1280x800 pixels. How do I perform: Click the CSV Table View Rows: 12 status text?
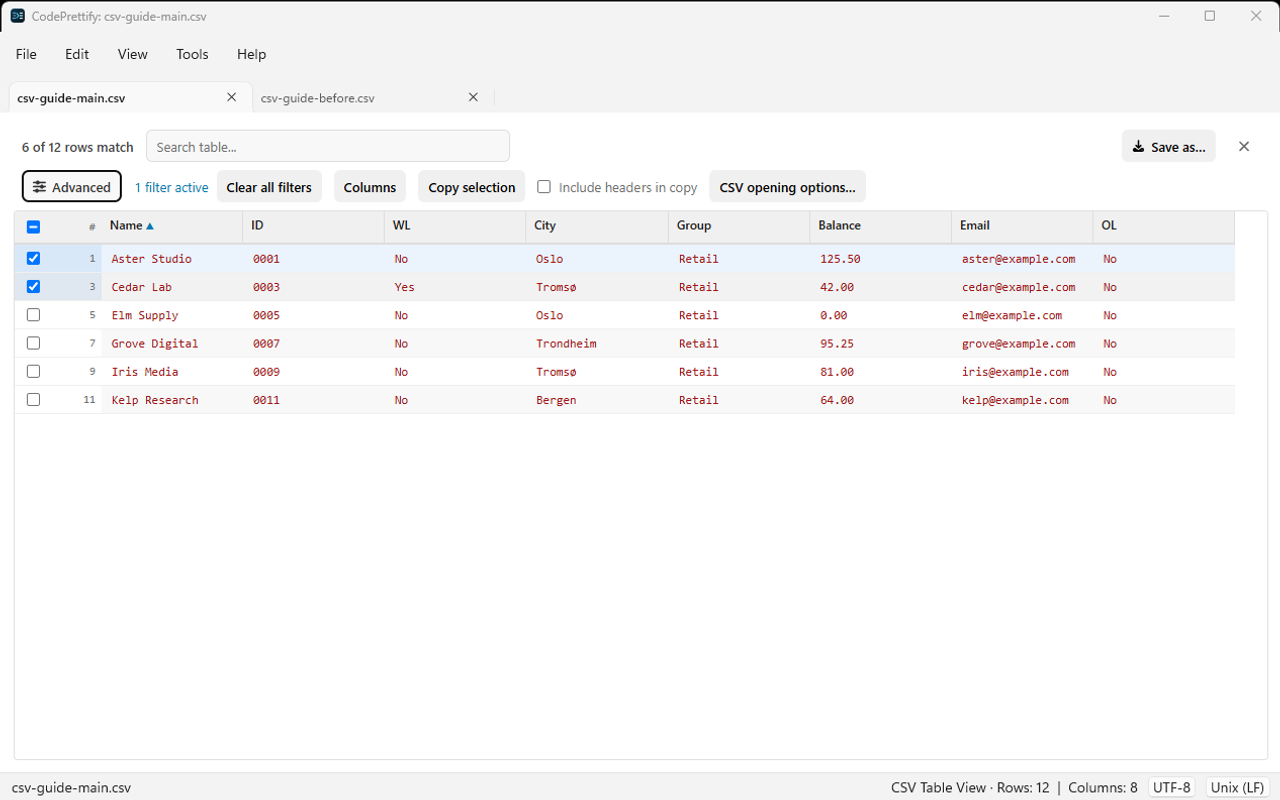pos(970,787)
